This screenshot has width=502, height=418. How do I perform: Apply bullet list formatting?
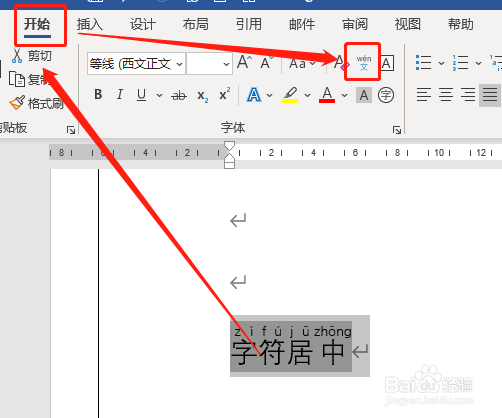pyautogui.click(x=423, y=63)
